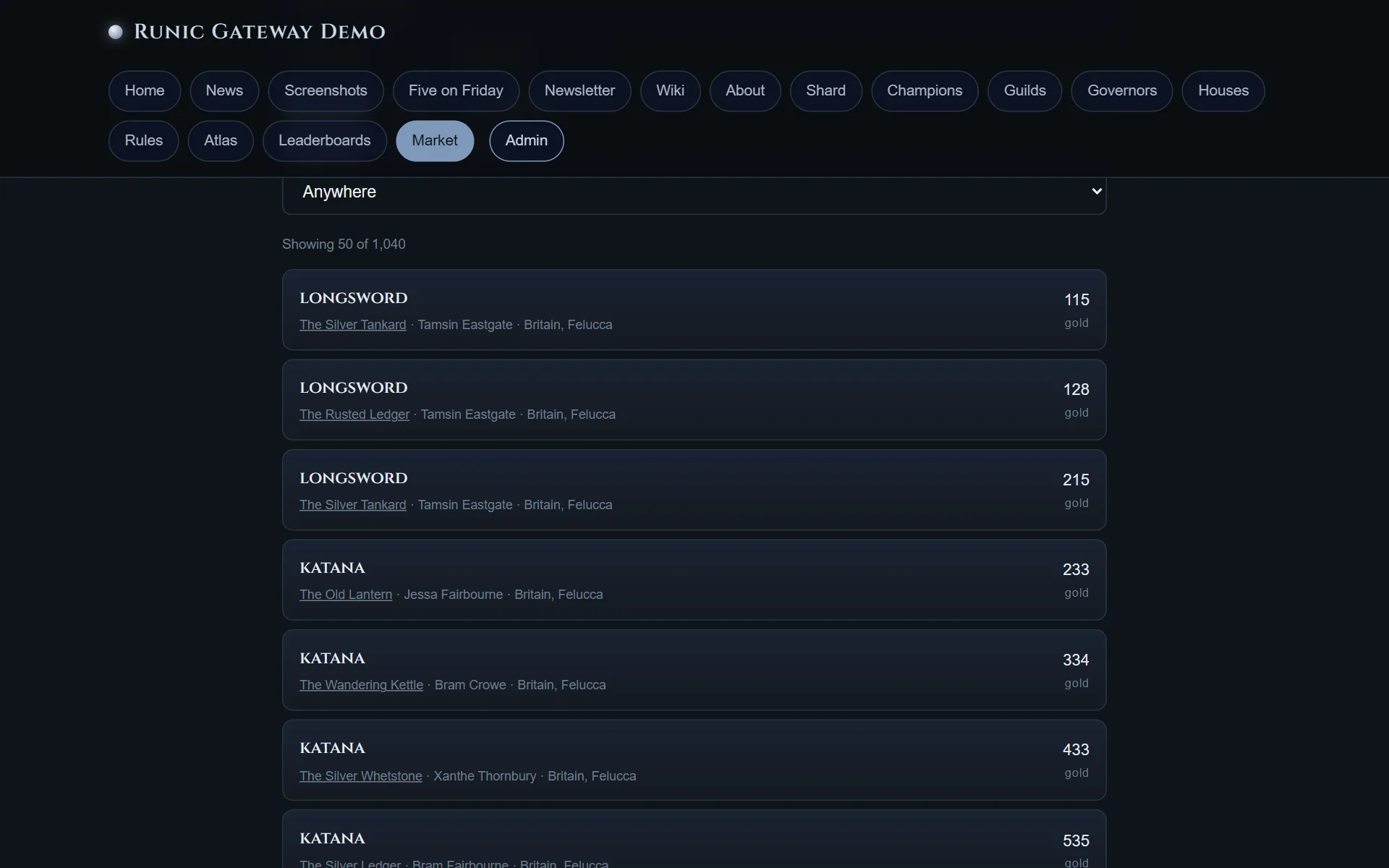Open the Governors page

(1122, 91)
